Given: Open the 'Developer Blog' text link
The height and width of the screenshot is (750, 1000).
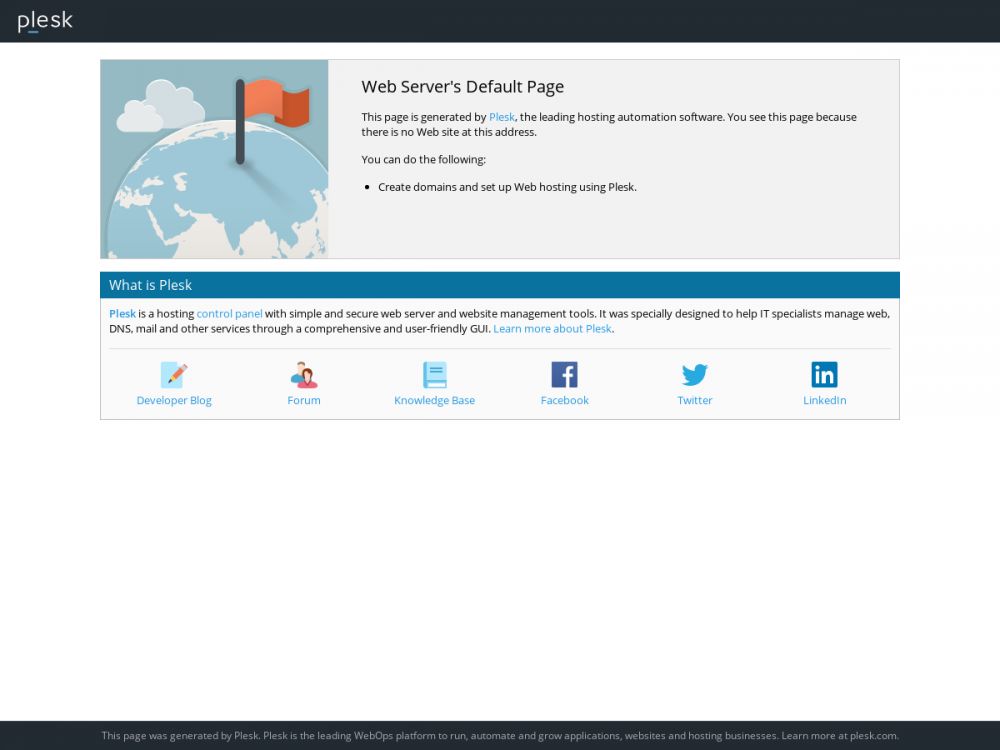Looking at the screenshot, I should (x=174, y=400).
